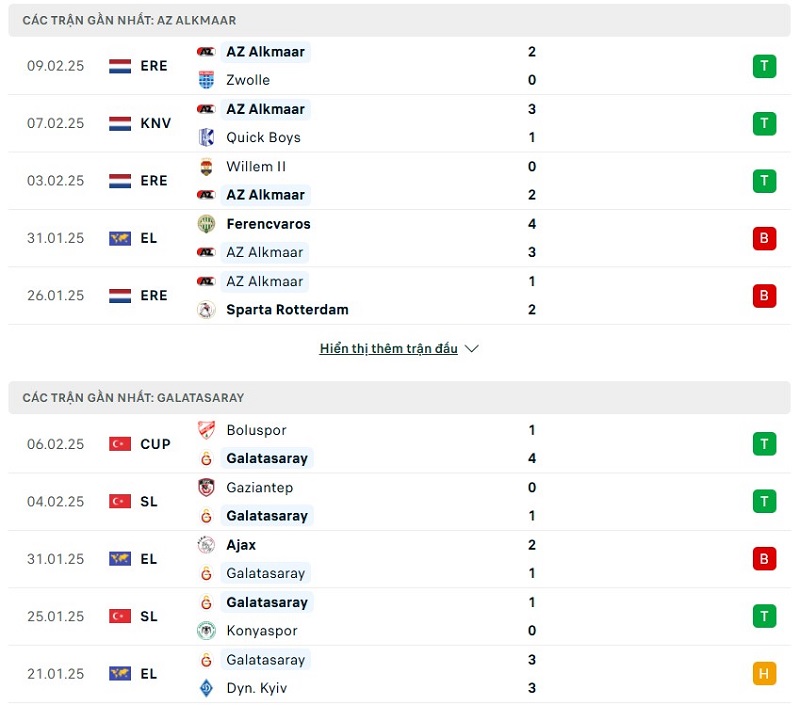Screen dimensions: 800x705
Task: Expand more matches with the chevron arrow
Action: [x=472, y=349]
